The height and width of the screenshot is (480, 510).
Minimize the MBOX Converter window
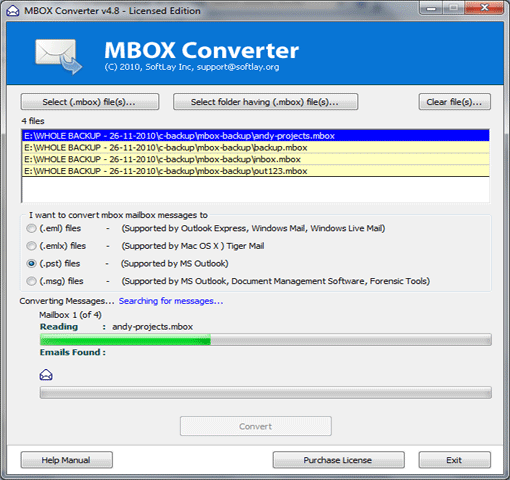[431, 8]
